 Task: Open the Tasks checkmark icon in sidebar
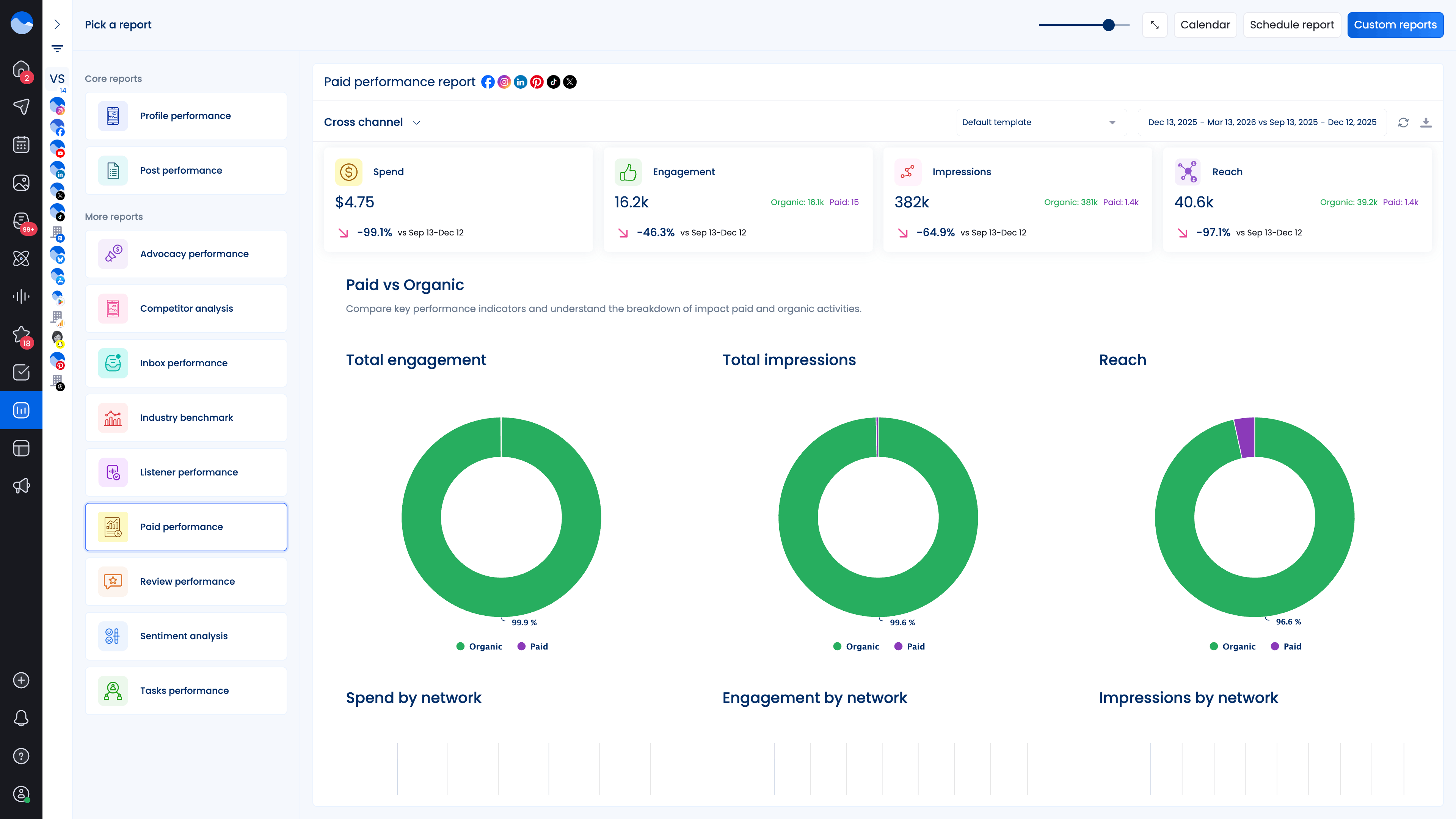21,372
